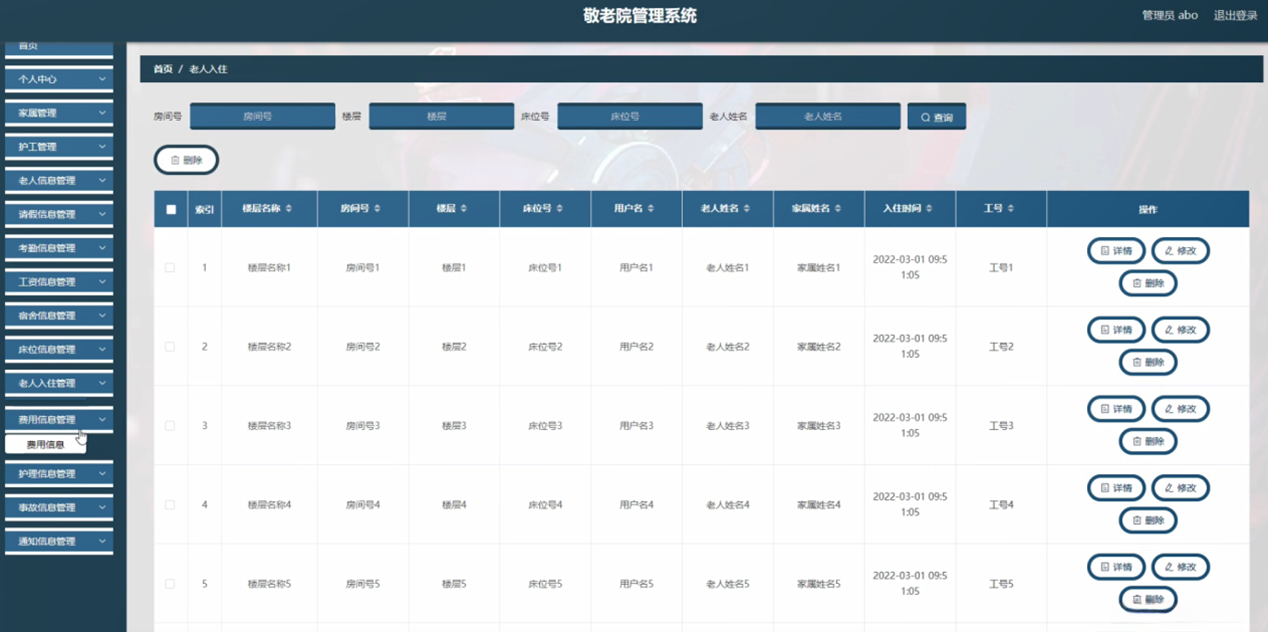This screenshot has width=1268, height=632.
Task: Expand the 请假信息管理 sidebar menu
Action: tap(59, 214)
